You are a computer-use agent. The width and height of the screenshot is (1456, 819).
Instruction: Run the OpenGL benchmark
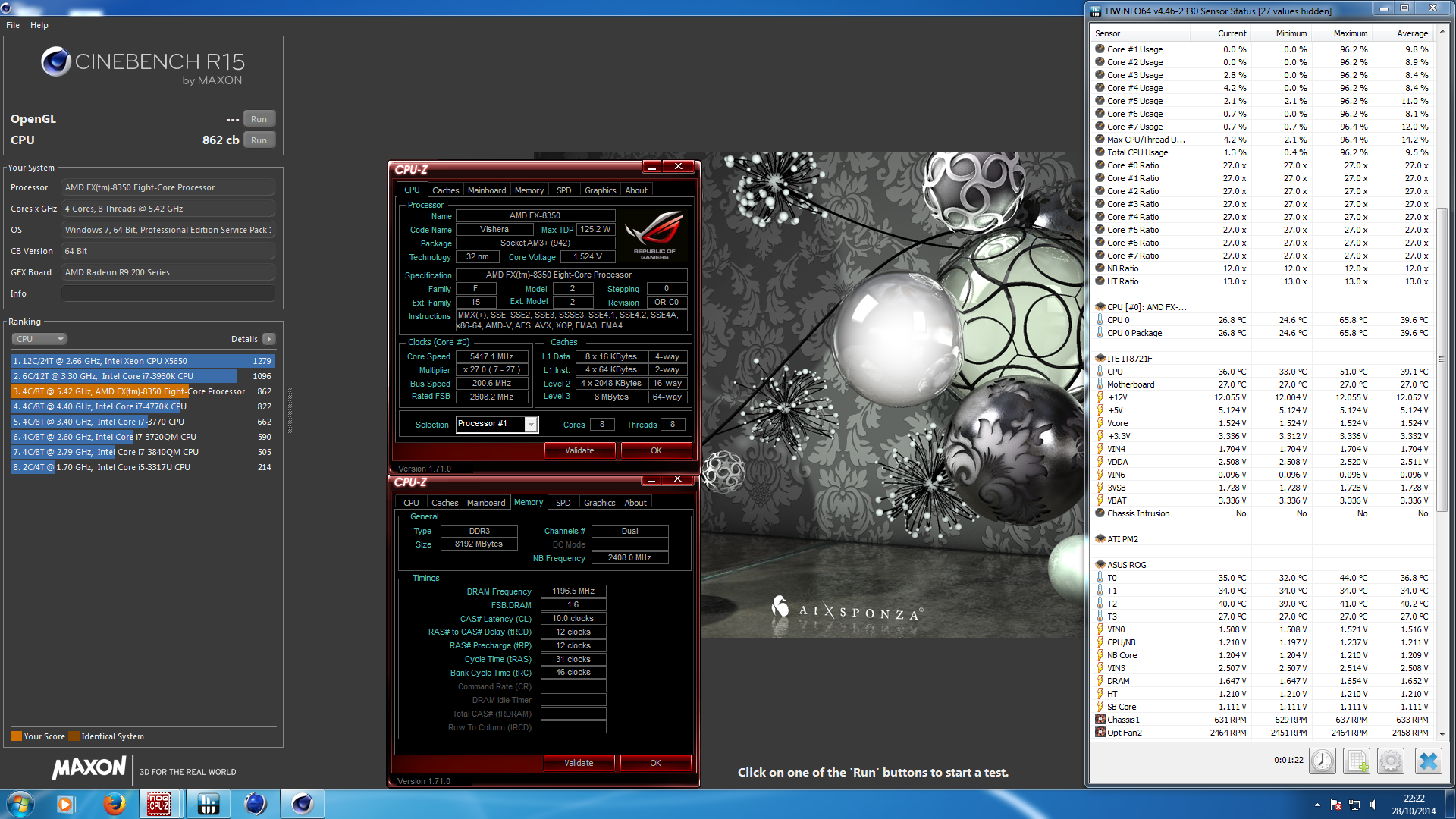[259, 119]
